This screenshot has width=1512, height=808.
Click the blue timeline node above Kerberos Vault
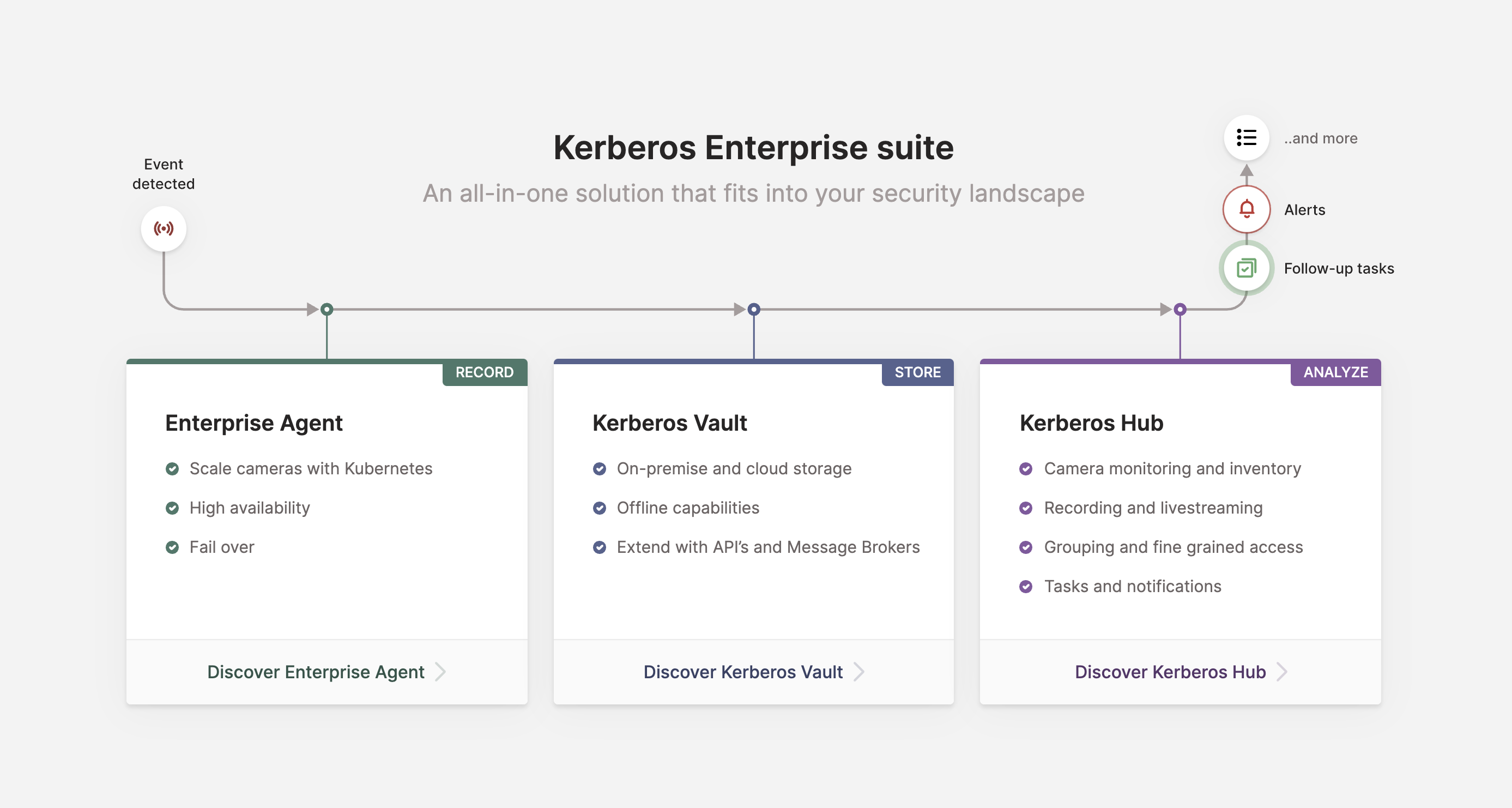click(754, 310)
